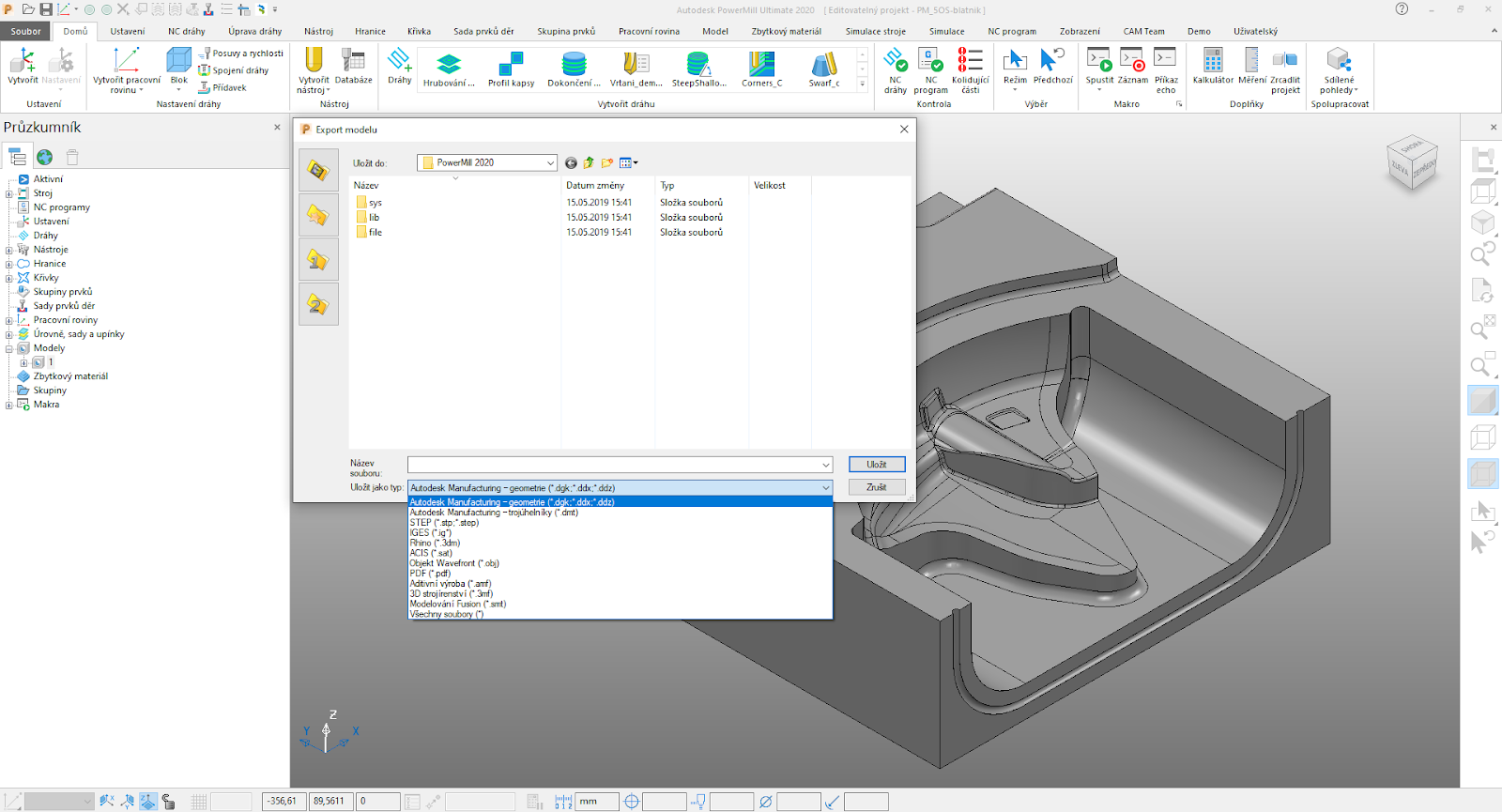1502x812 pixels.
Task: Click up one level folder icon
Action: point(589,163)
